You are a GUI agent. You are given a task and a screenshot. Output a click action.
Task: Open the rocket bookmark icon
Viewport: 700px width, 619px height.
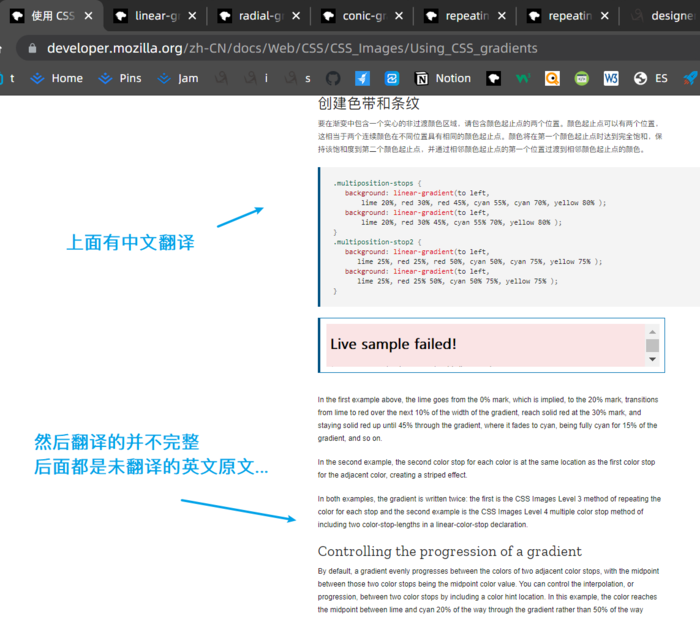(690, 79)
